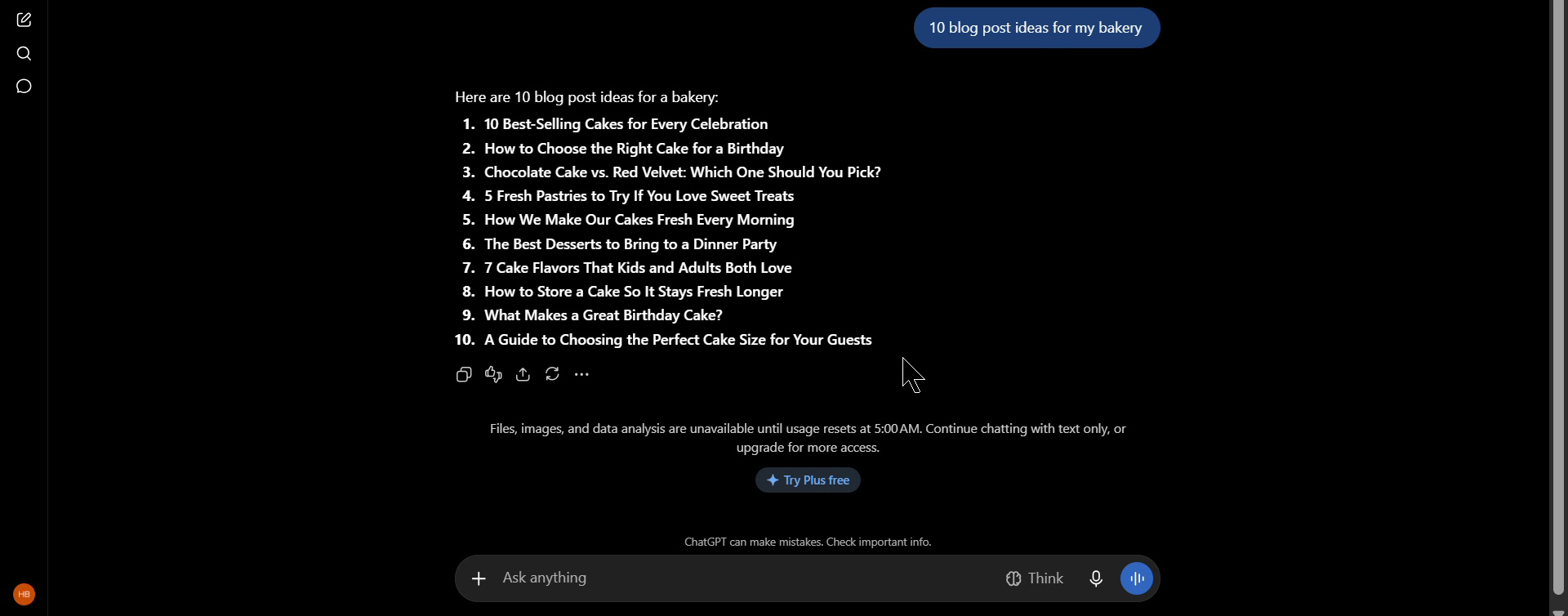The height and width of the screenshot is (616, 1568).
Task: Toggle Think mode in the composer
Action: pos(1035,579)
